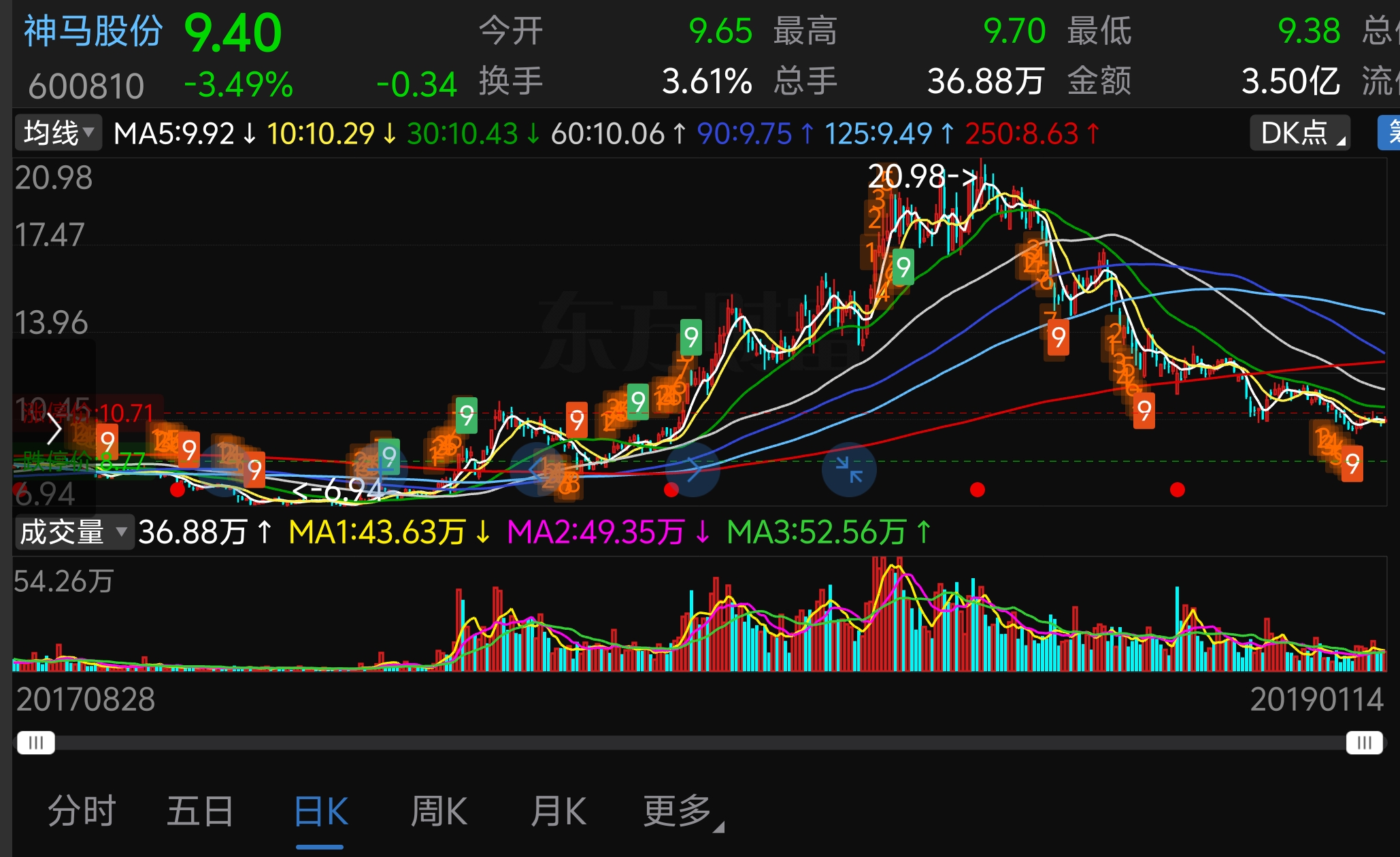Screen dimensions: 1400x857
Task: Switch to the 周K tab
Action: [439, 811]
